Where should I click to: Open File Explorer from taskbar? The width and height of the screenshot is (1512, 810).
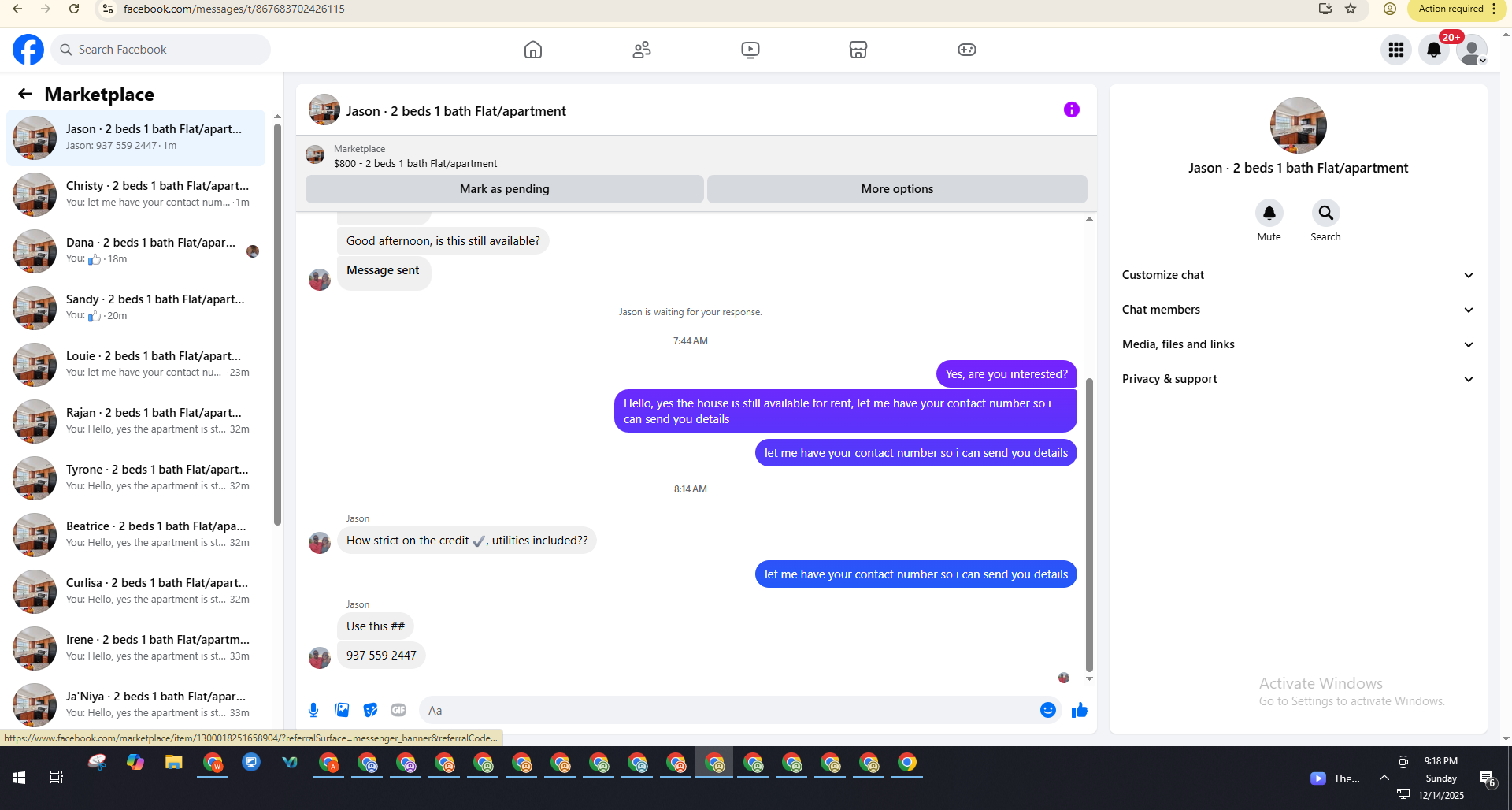coord(173,763)
